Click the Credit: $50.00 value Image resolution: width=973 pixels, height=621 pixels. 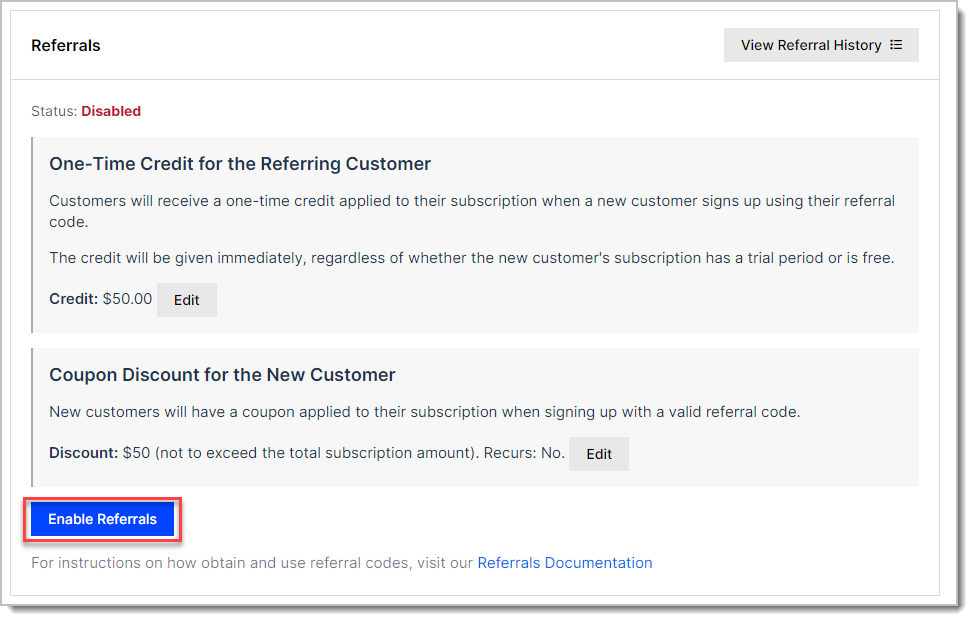(101, 299)
